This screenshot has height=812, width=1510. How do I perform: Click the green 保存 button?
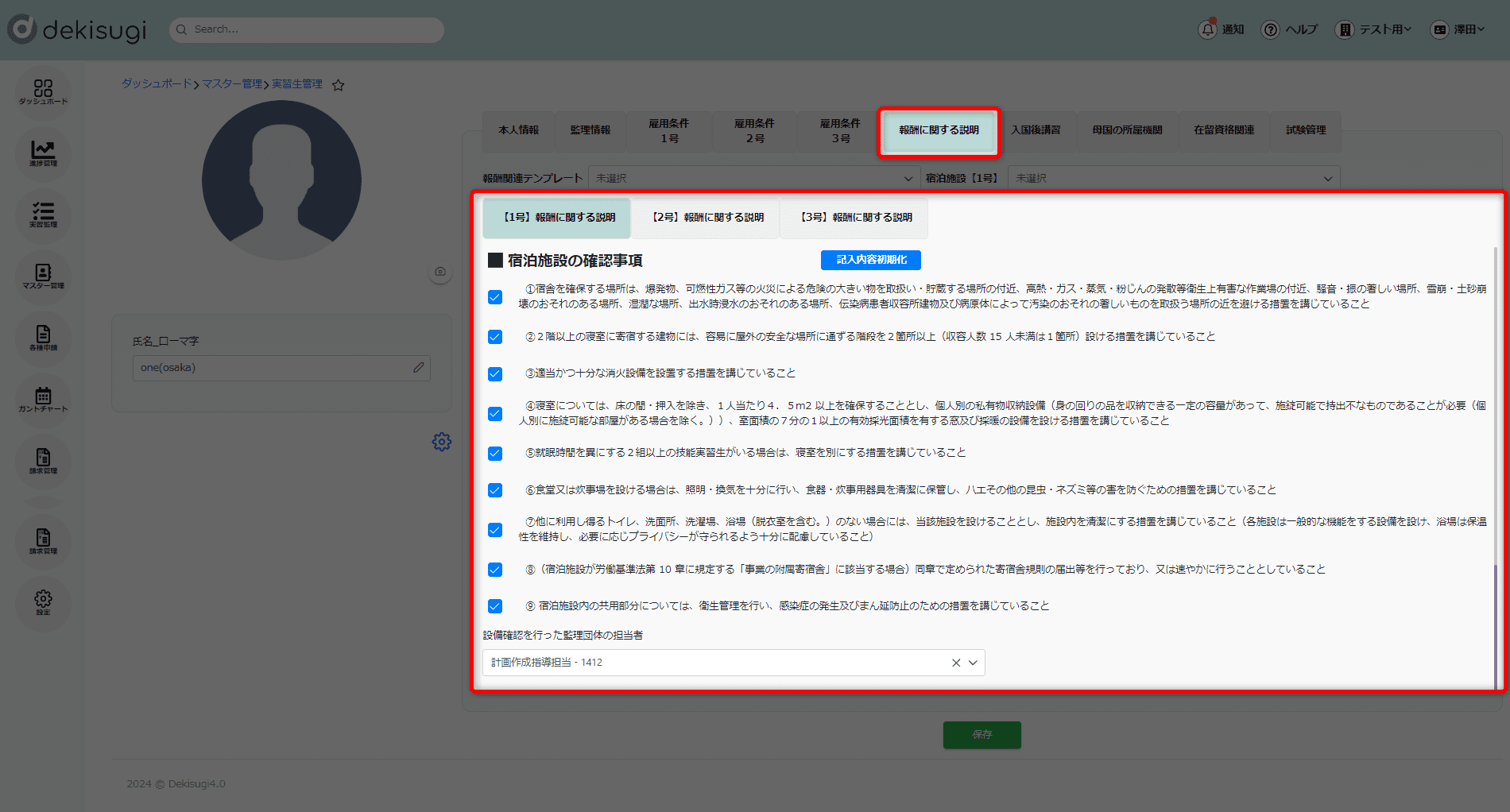(x=981, y=735)
